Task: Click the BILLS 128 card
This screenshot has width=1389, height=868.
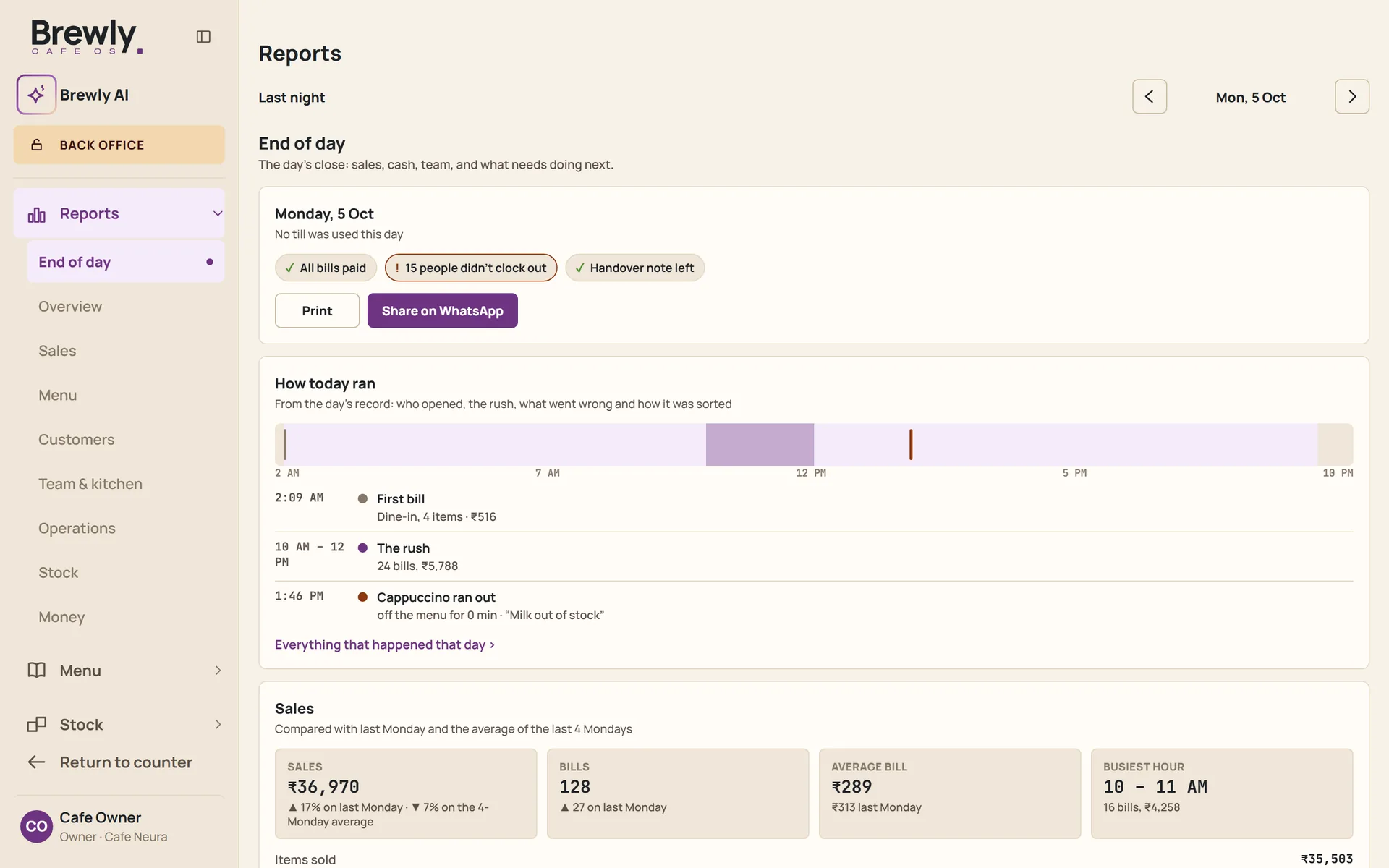Action: tap(678, 793)
